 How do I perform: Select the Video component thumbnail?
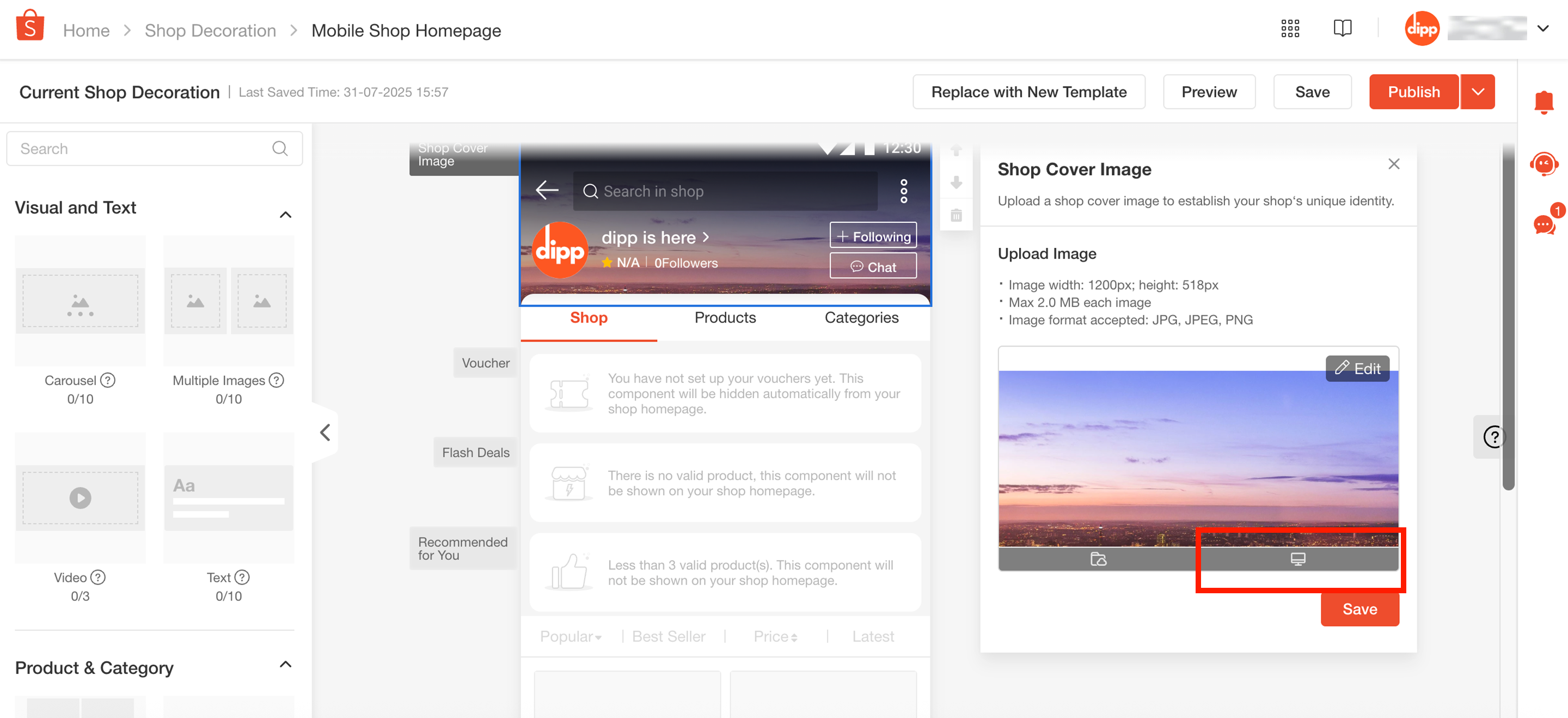pos(79,497)
